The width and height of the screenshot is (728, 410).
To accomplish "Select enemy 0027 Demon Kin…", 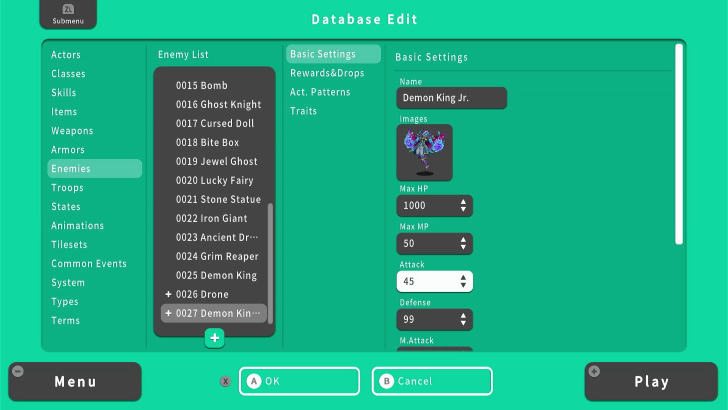I will tap(214, 313).
